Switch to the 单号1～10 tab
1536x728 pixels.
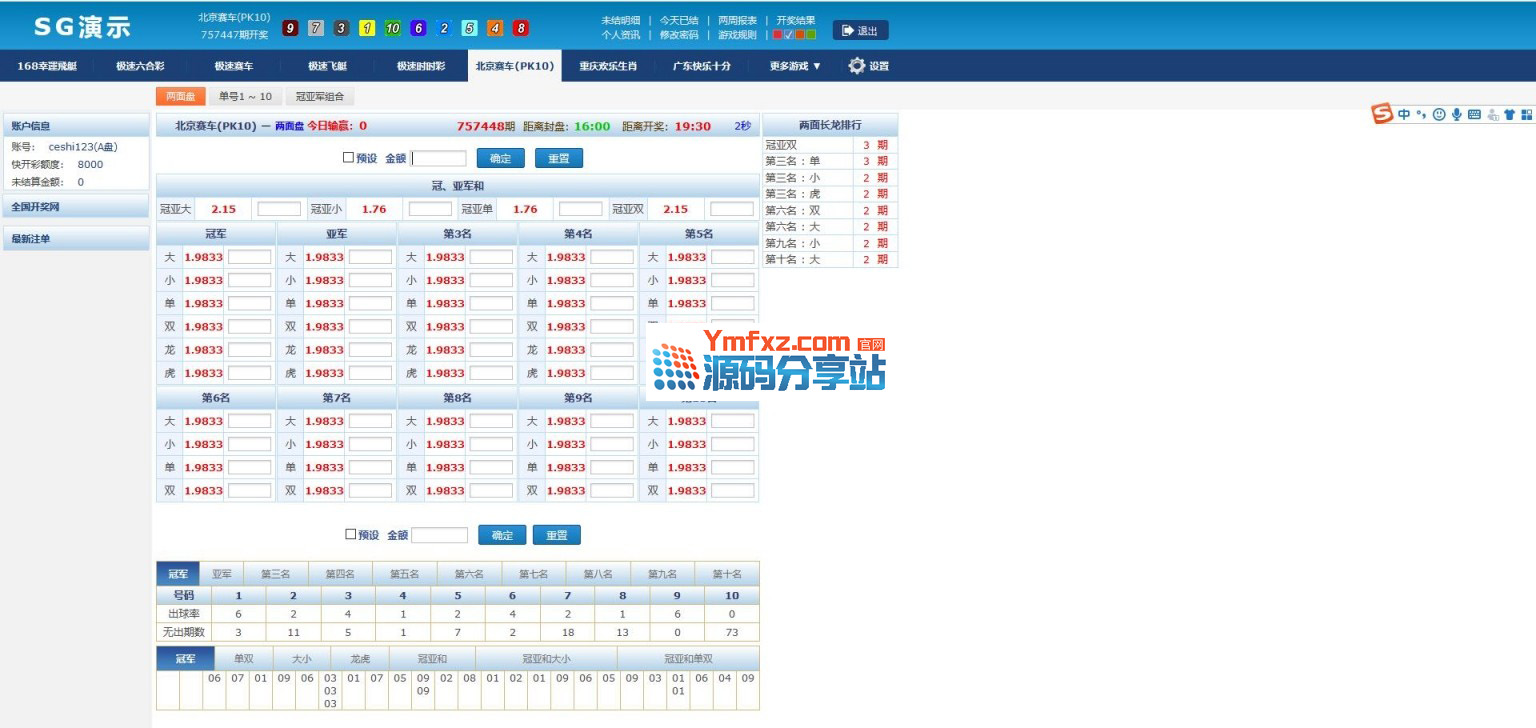[x=245, y=97]
